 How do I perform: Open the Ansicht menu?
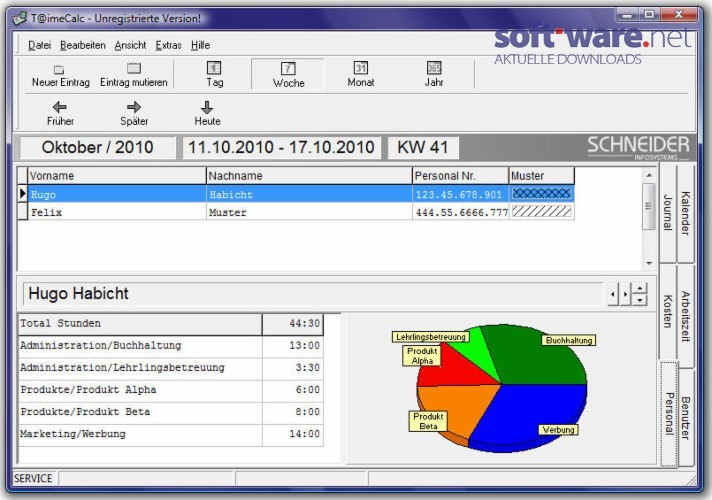[130, 45]
